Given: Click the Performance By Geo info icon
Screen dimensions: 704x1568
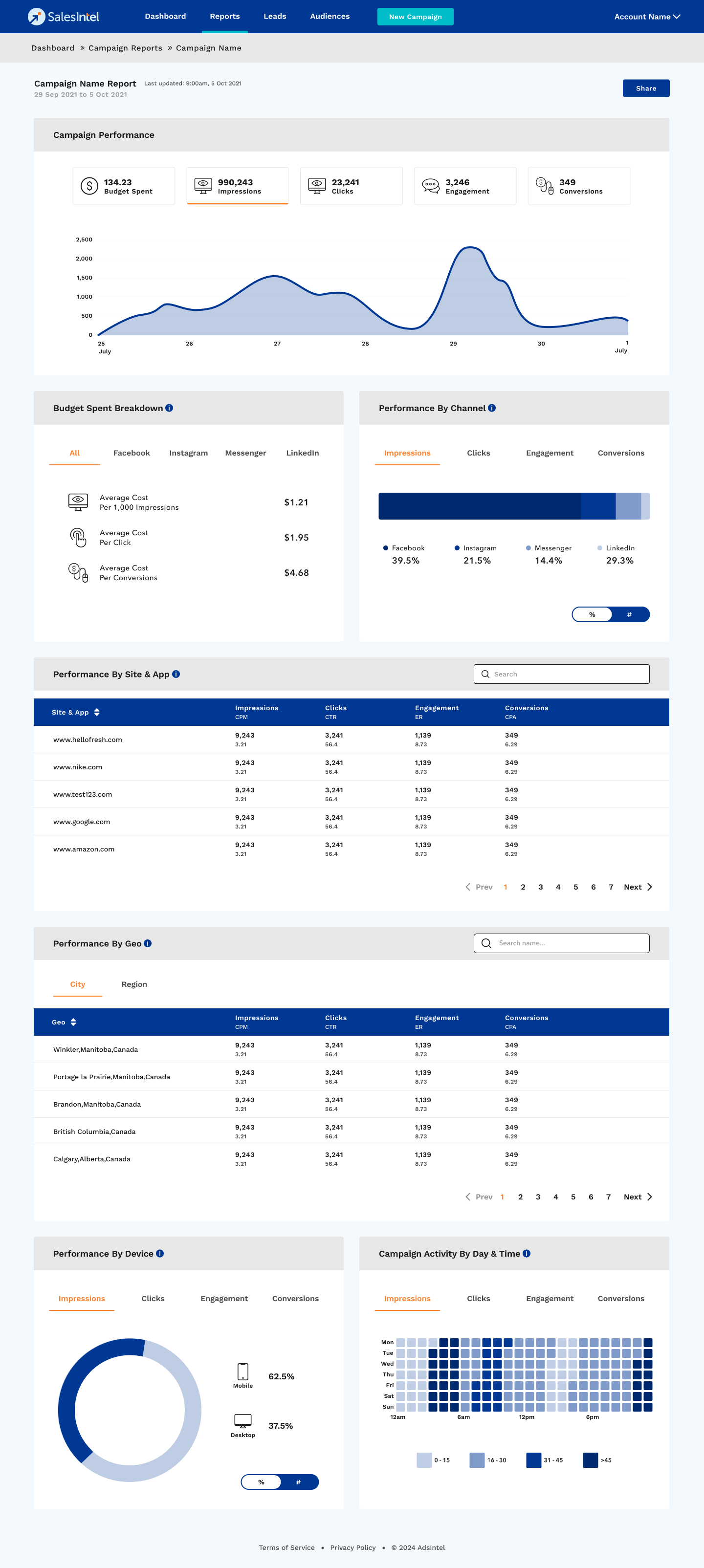Looking at the screenshot, I should 148,943.
